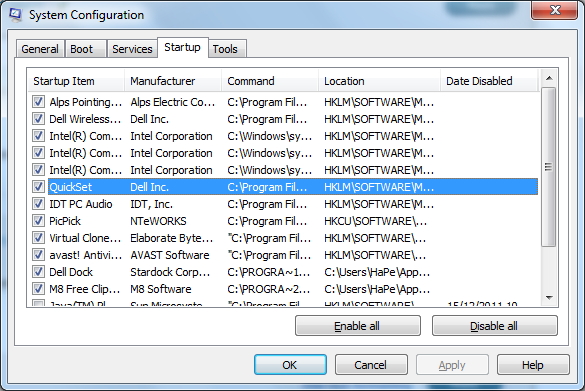Uncheck M8 Free Clipboard startup item
This screenshot has height=391, width=585.
38,288
